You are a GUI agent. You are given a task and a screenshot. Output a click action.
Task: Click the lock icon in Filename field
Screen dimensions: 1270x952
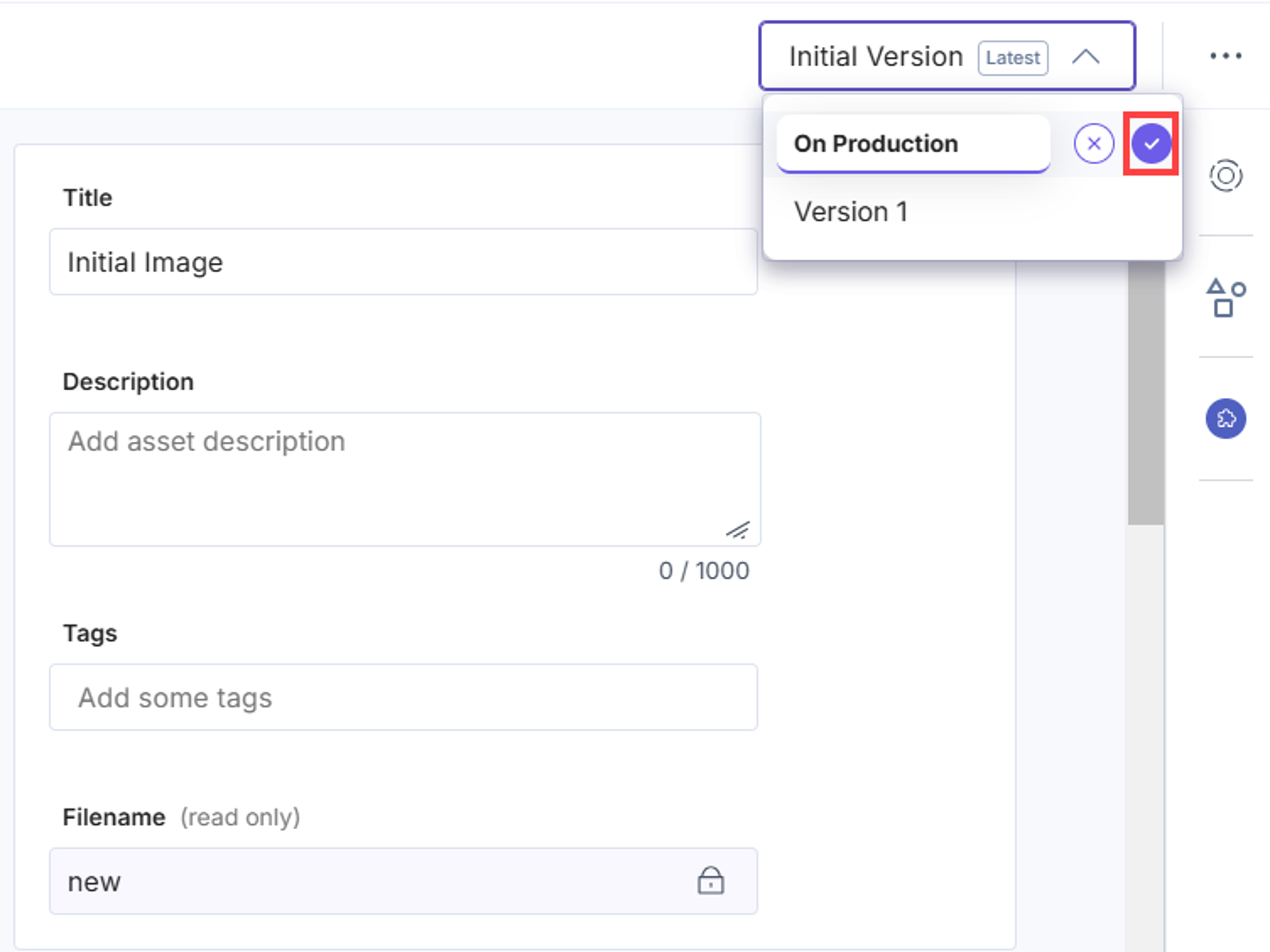click(x=711, y=880)
